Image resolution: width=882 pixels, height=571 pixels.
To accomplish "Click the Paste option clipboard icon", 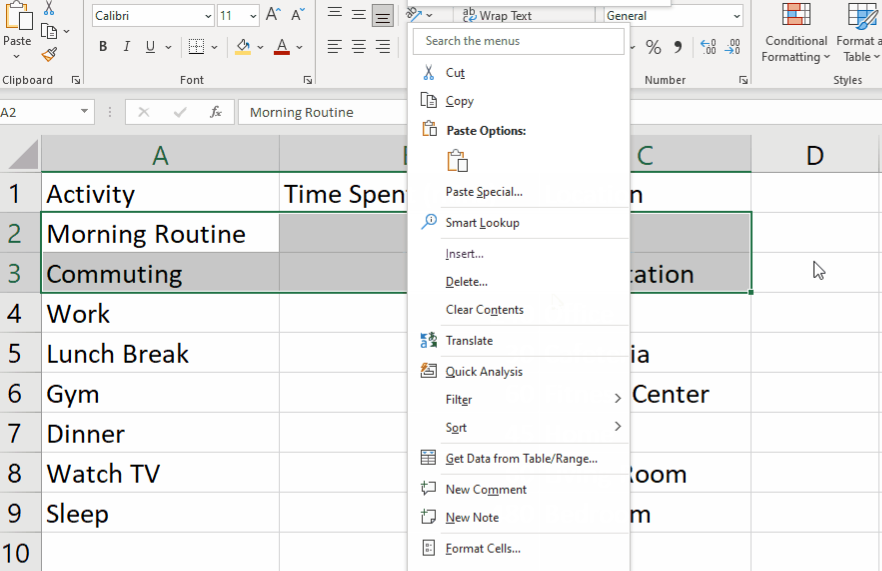I will [x=458, y=161].
